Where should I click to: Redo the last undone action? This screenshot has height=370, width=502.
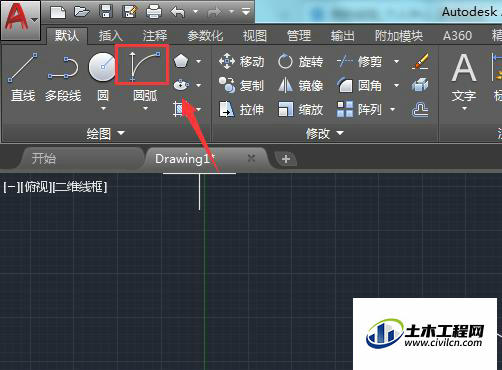(x=214, y=13)
